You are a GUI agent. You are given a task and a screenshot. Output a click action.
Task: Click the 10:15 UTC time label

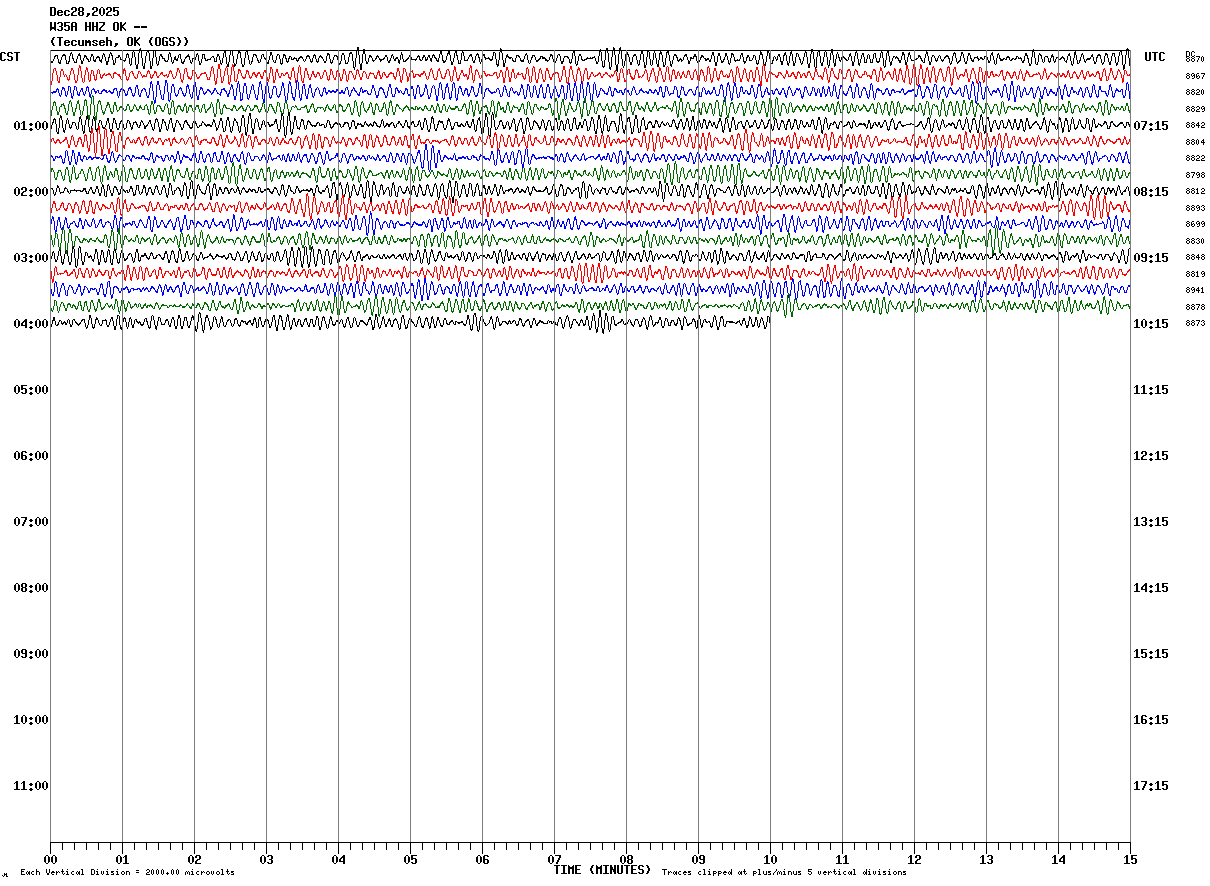point(1151,324)
